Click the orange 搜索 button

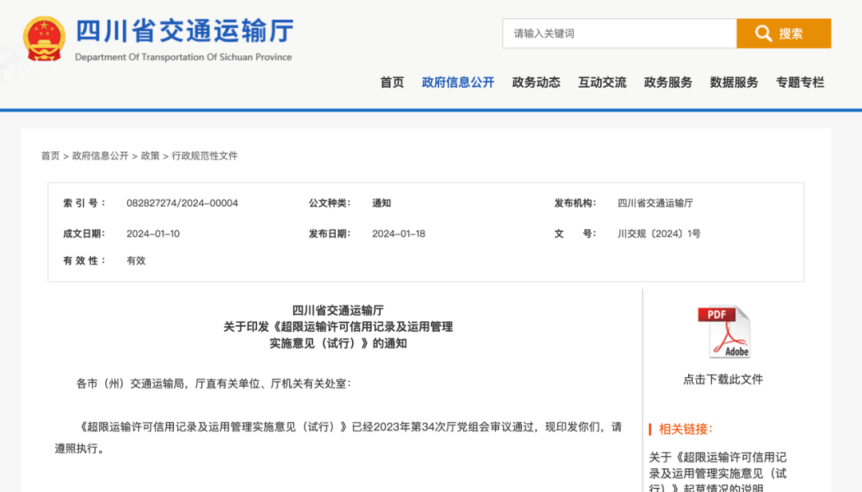[x=783, y=33]
